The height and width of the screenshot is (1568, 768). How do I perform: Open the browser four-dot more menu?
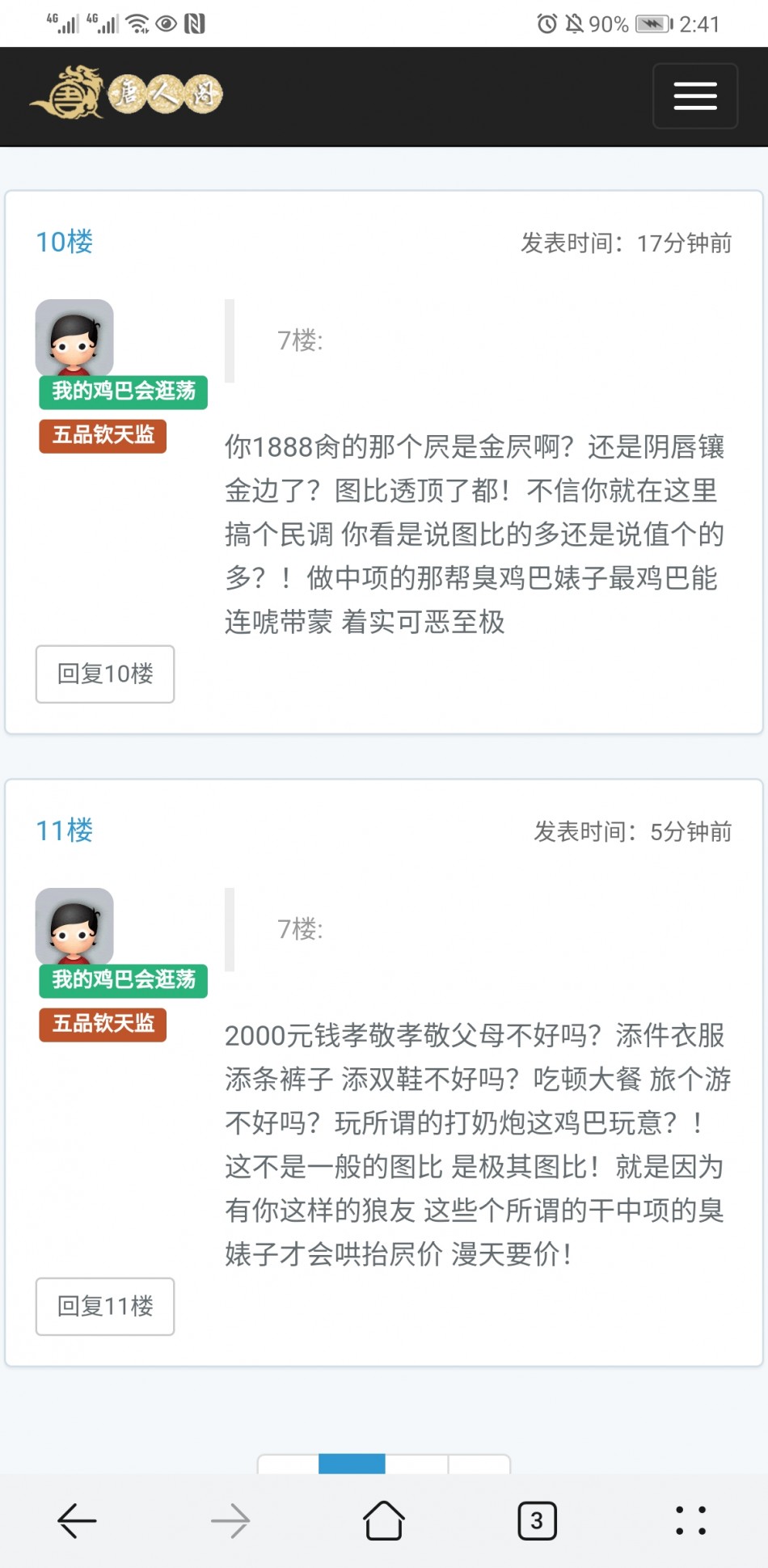pyautogui.click(x=691, y=1520)
